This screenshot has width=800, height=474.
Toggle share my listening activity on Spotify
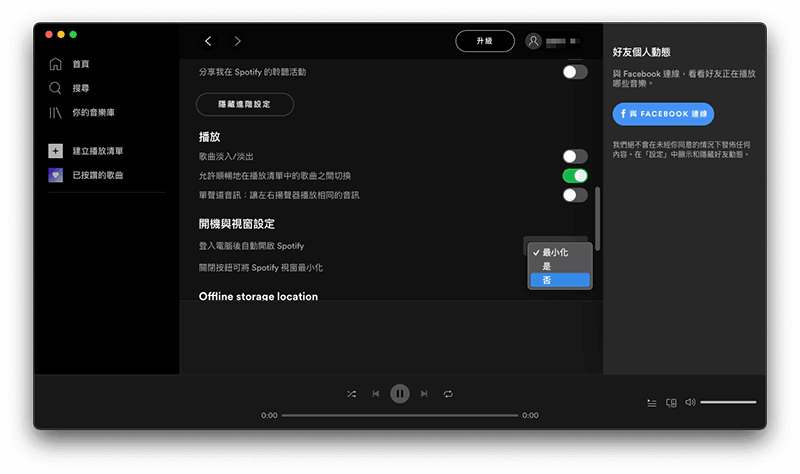click(575, 72)
